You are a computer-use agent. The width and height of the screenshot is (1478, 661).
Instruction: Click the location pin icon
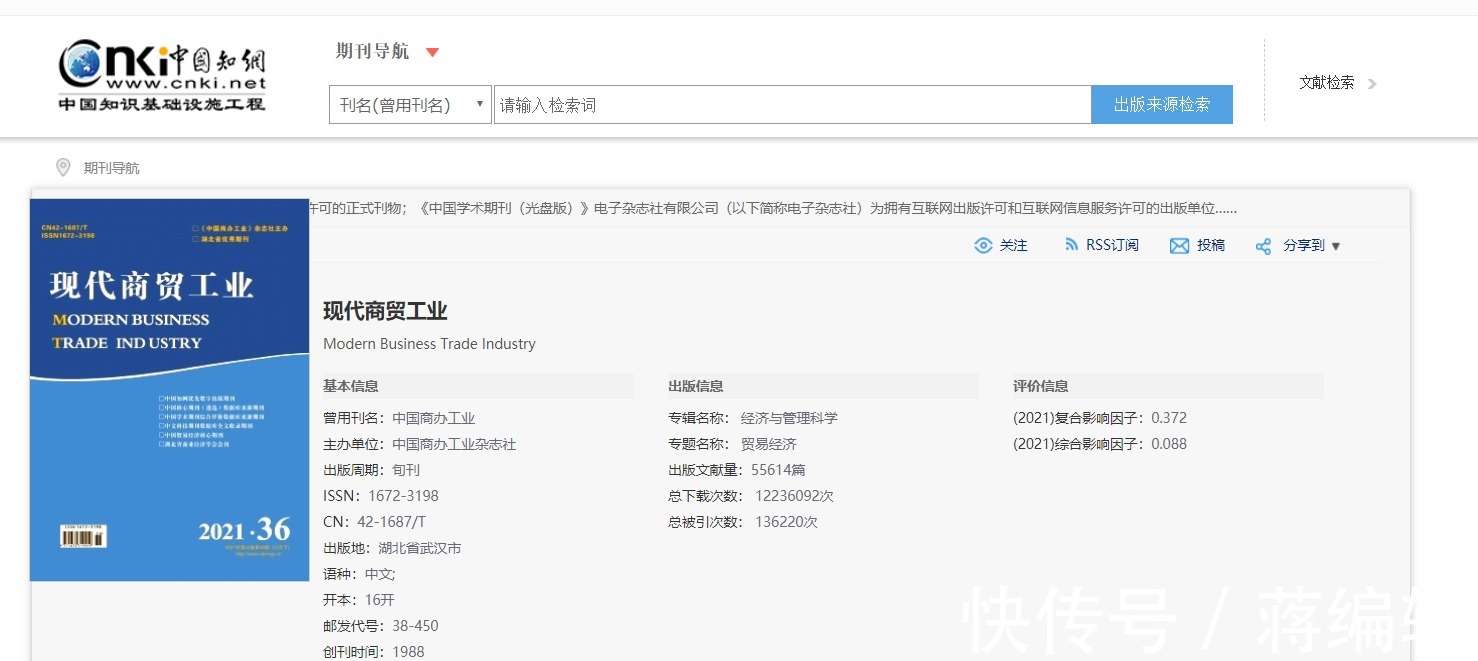tap(63, 167)
